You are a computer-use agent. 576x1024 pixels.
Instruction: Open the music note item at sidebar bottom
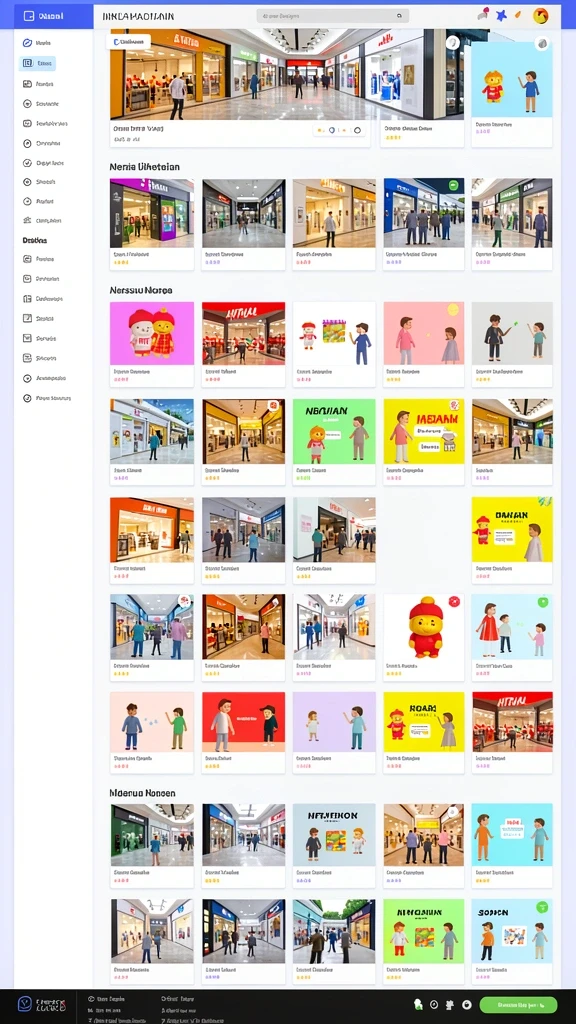[x=46, y=398]
